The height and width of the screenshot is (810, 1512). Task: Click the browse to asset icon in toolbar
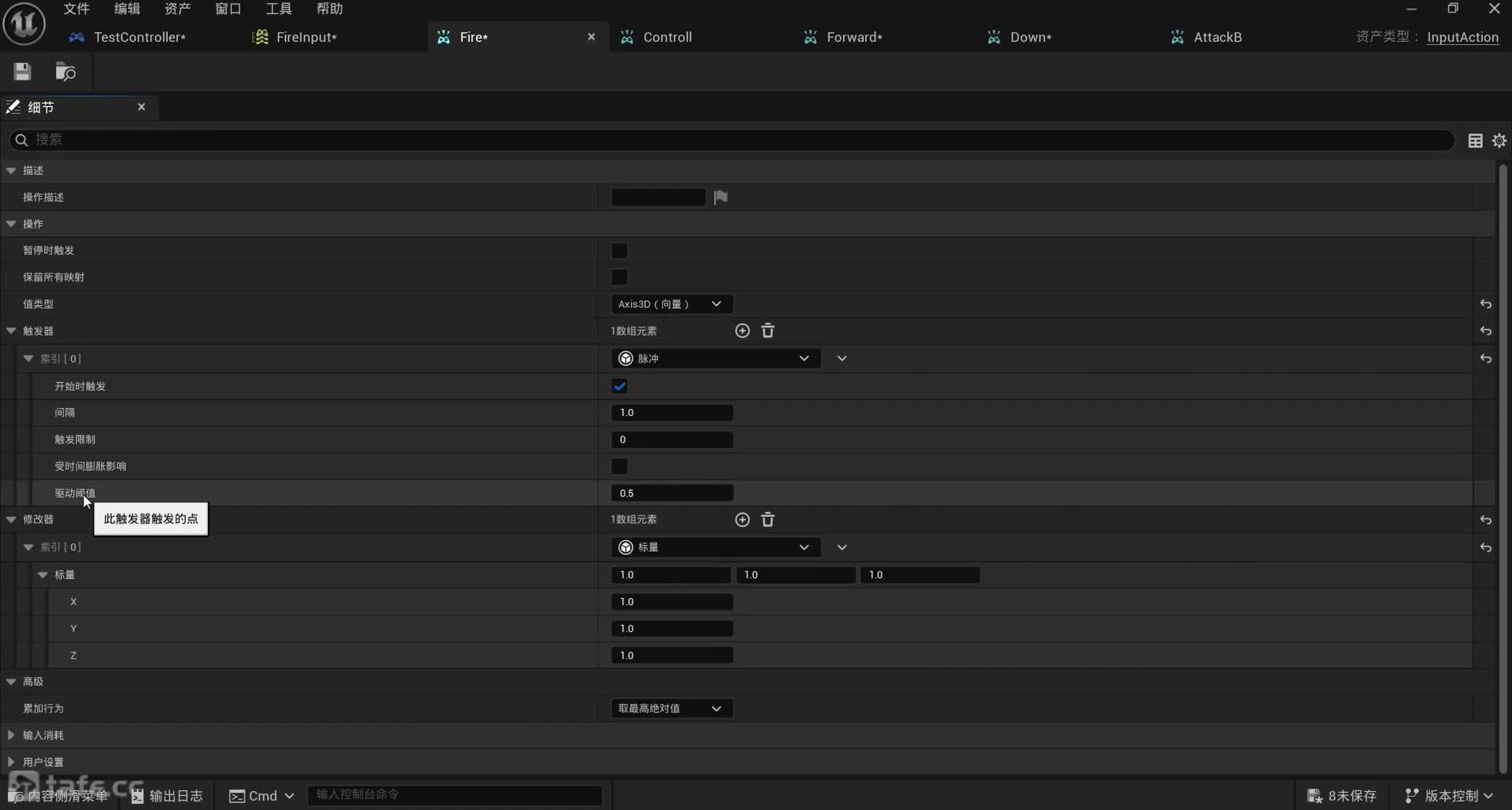65,72
